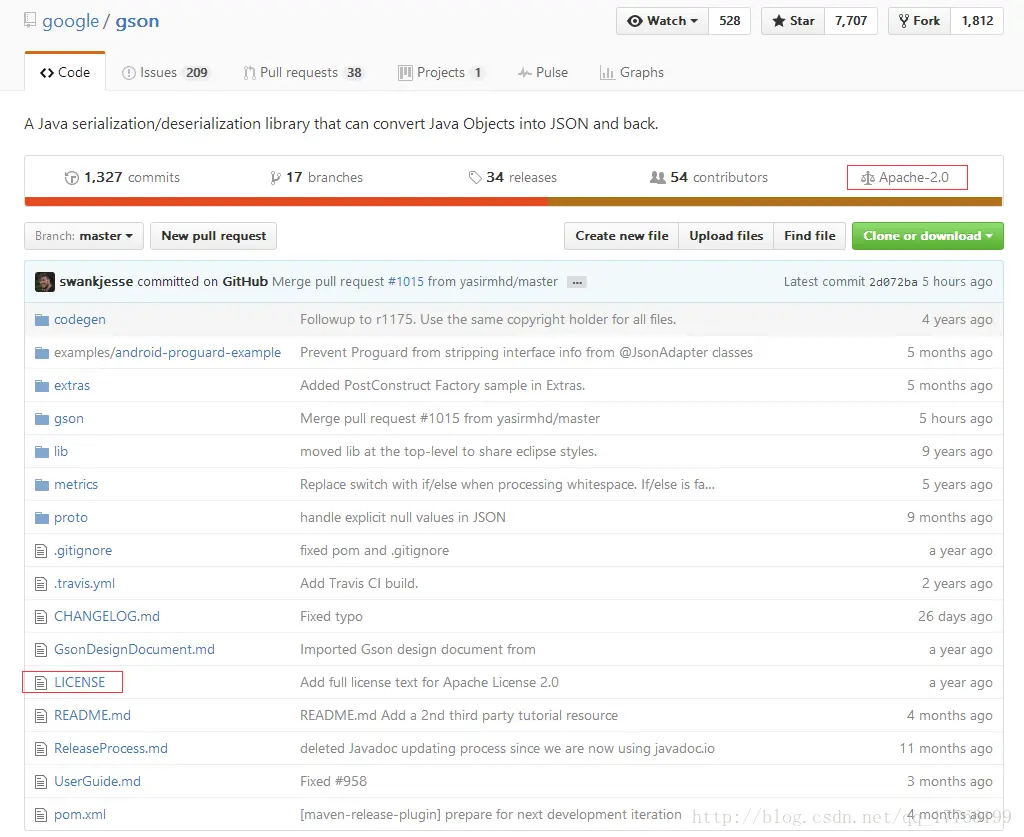
Task: Click the lib folder icon
Action: pyautogui.click(x=42, y=452)
